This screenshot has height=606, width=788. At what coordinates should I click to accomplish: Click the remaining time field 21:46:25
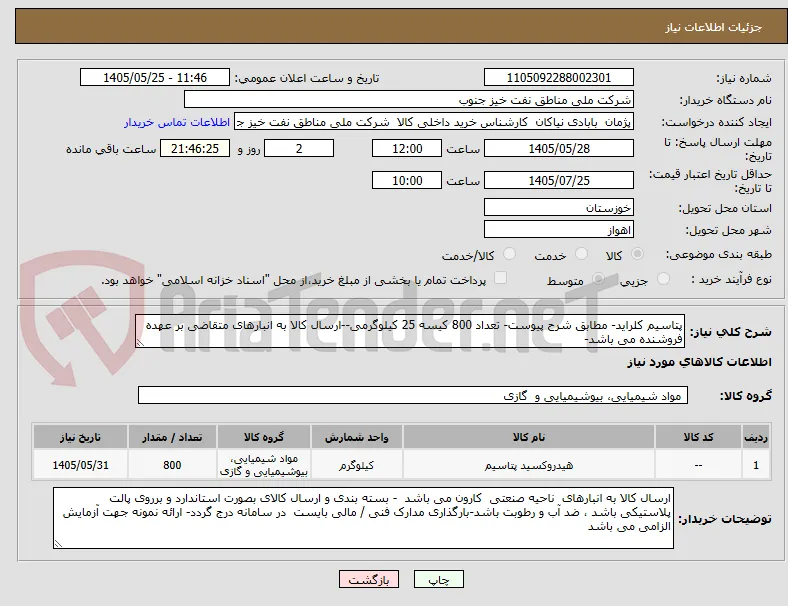[x=195, y=149]
